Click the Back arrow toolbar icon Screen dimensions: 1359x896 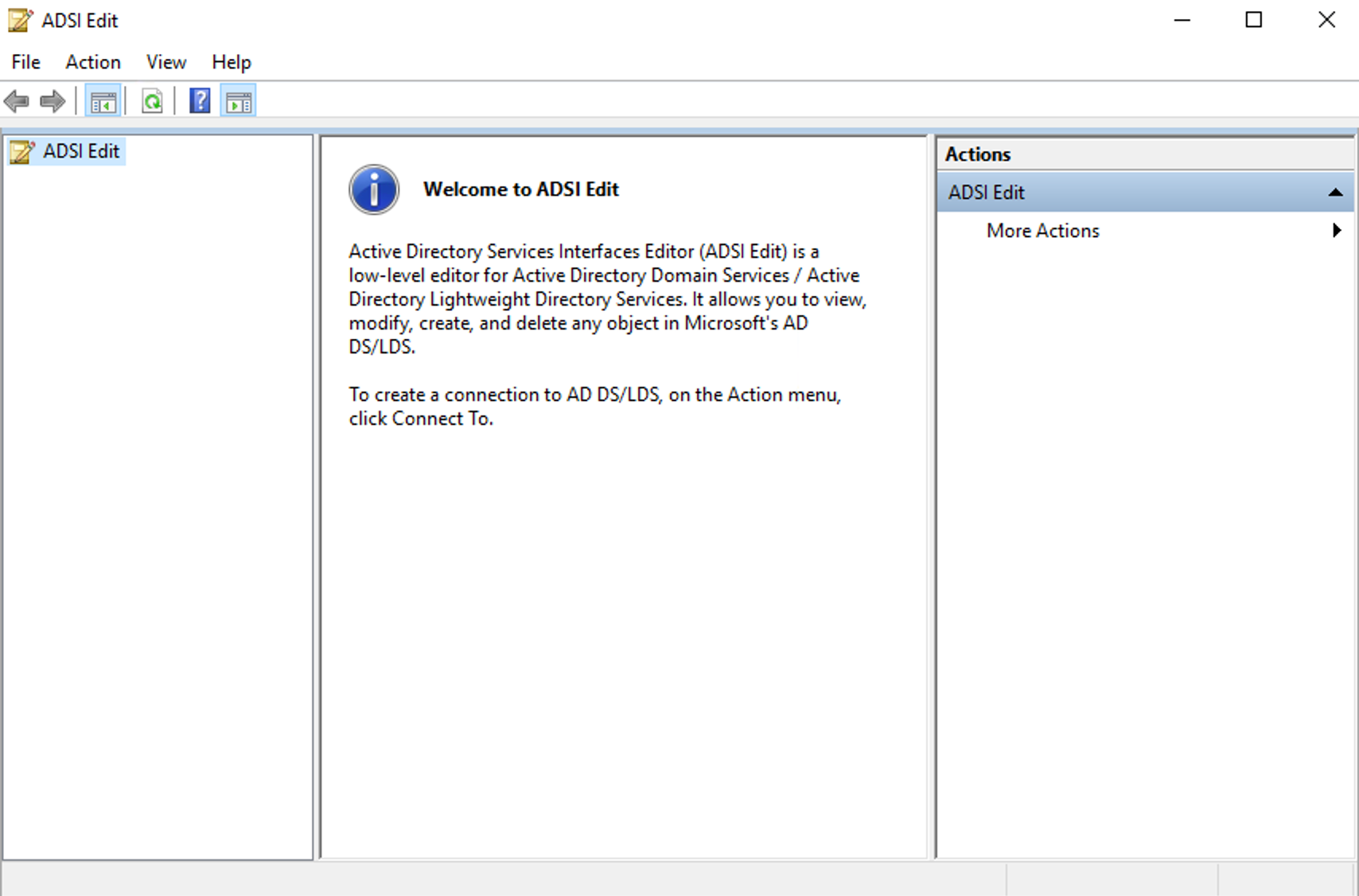click(x=17, y=101)
